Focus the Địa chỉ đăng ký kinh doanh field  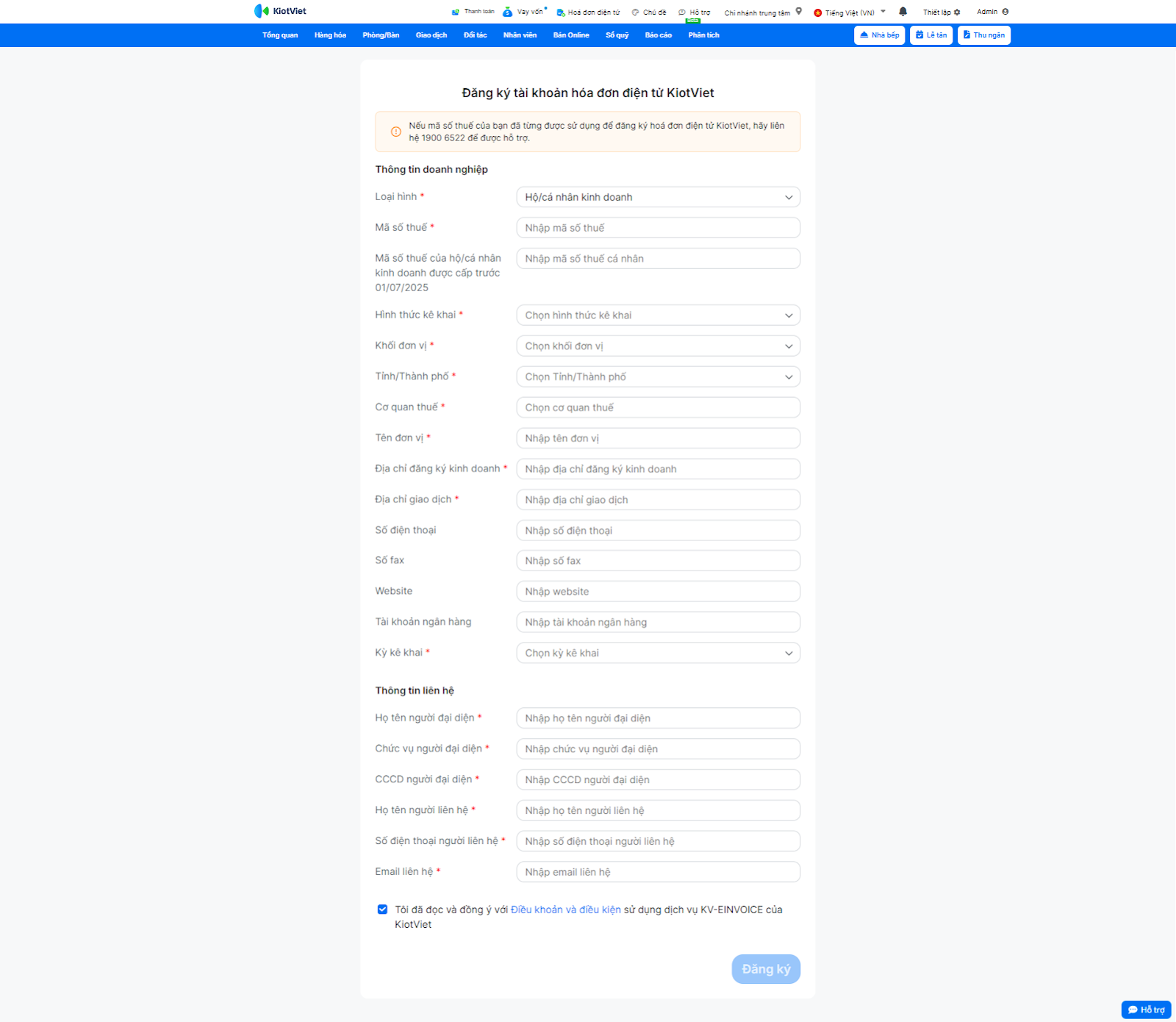(659, 469)
